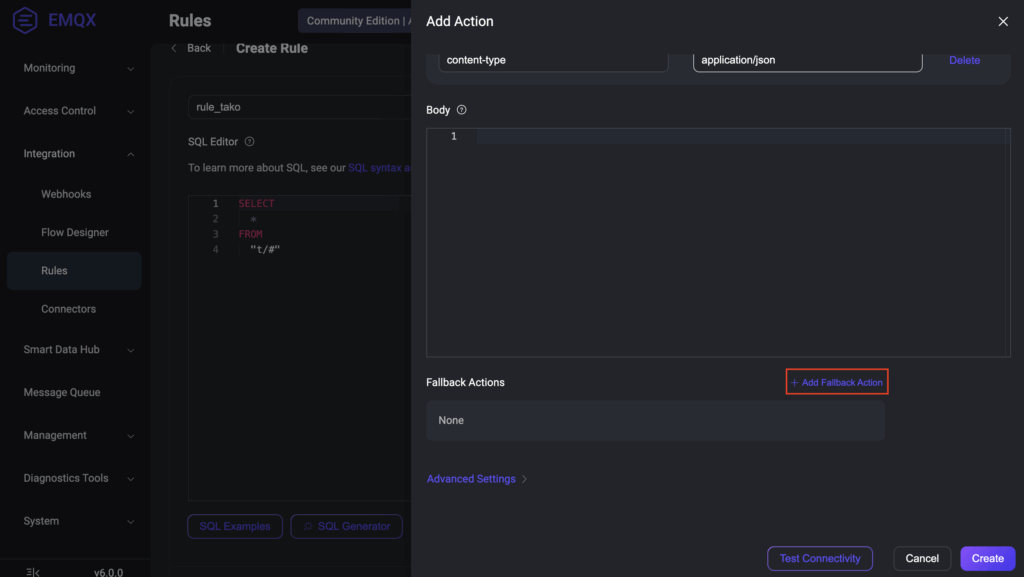Click the SQL Editor help icon
Image resolution: width=1024 pixels, height=577 pixels.
tap(249, 142)
